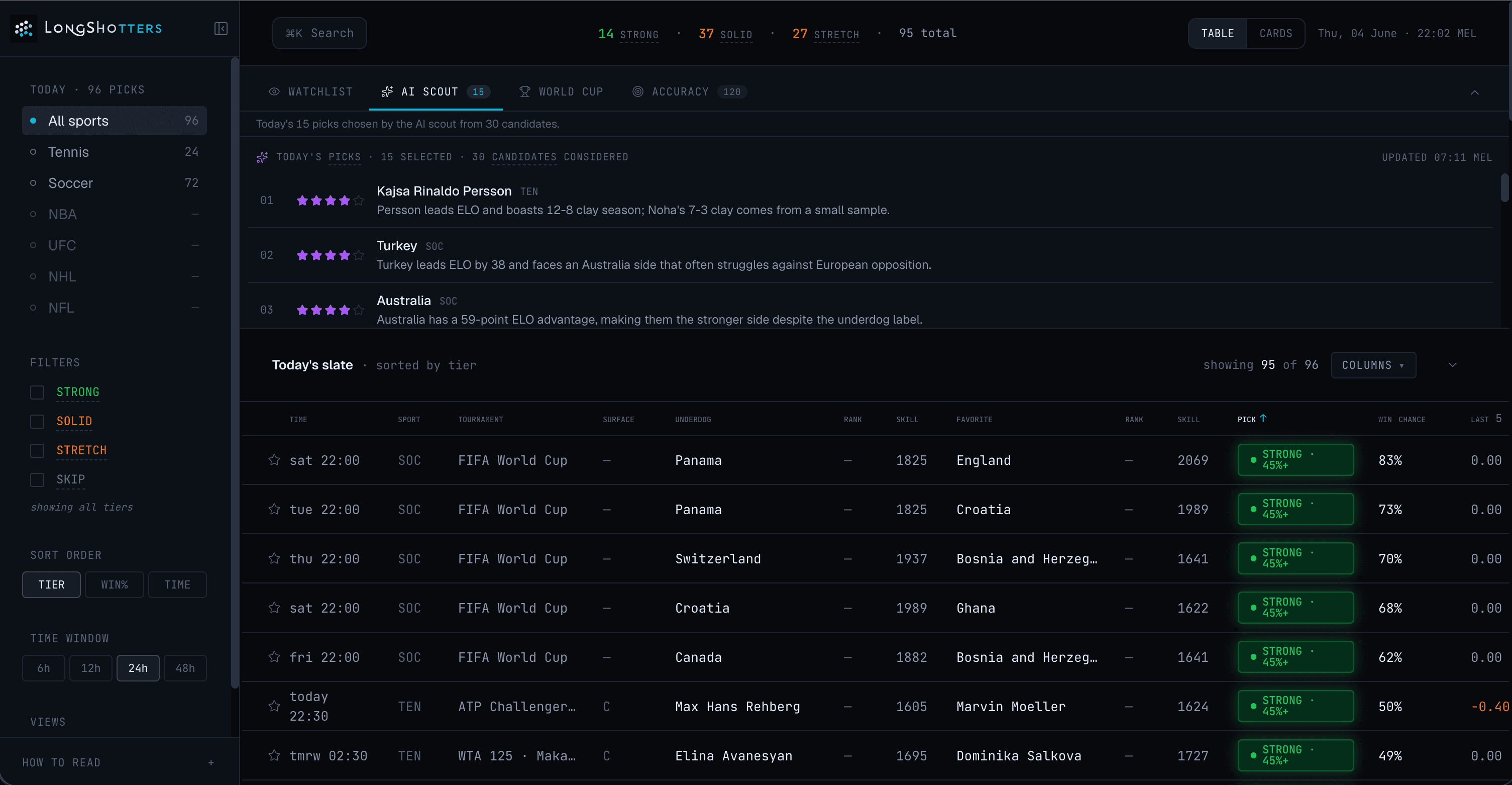Click the sidebar vertical scrollbar
Image resolution: width=1512 pixels, height=785 pixels.
(x=235, y=373)
